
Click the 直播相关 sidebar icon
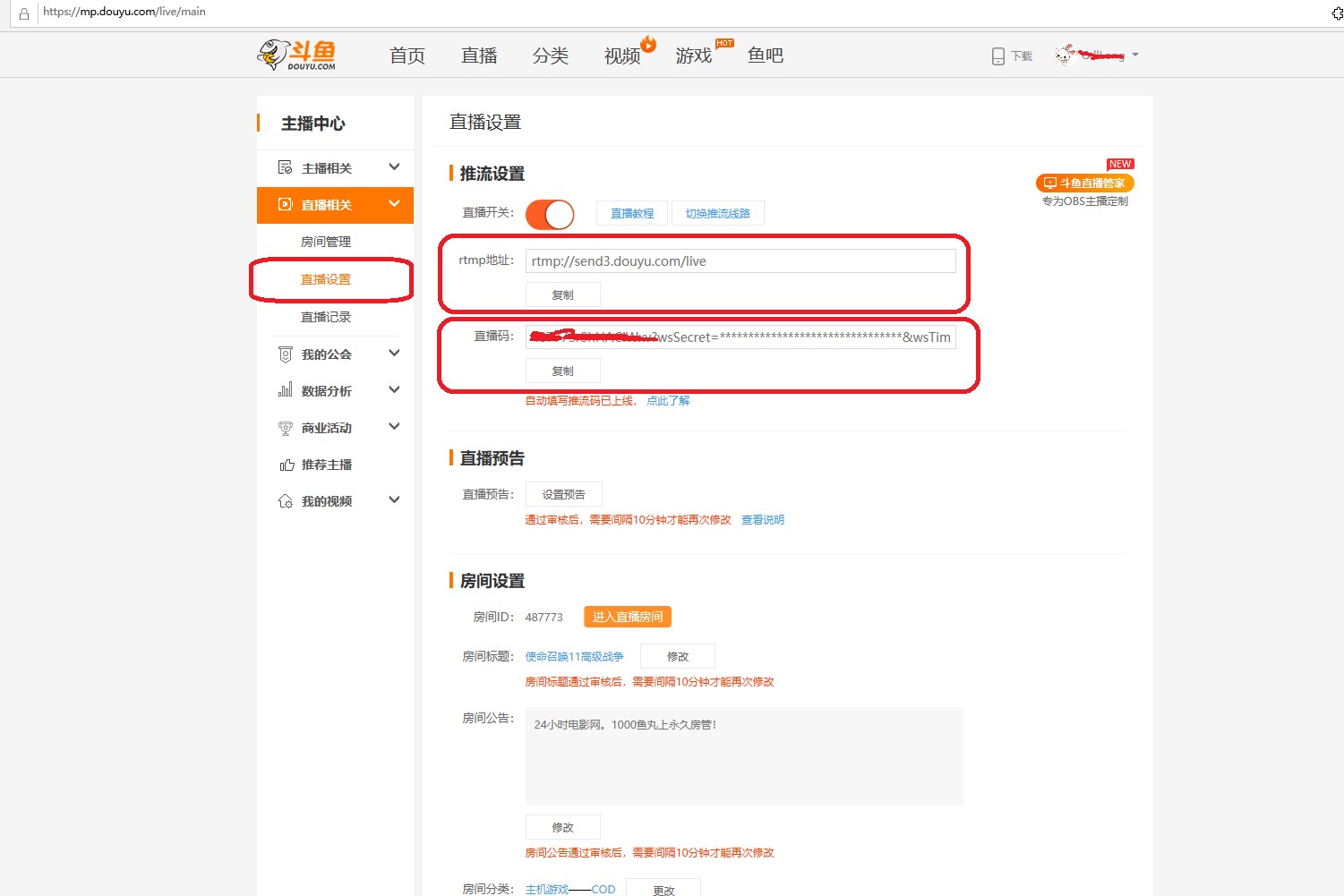tap(285, 204)
